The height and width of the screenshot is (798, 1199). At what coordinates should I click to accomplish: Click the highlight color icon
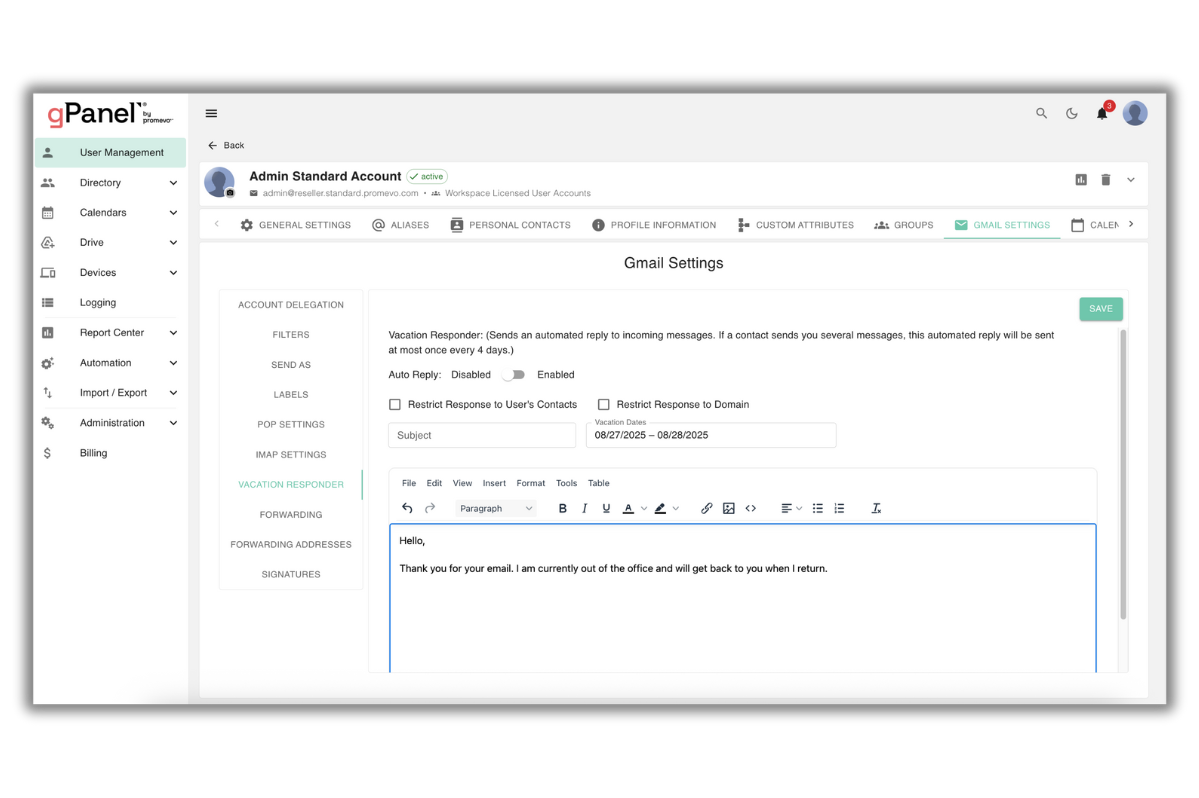point(660,508)
